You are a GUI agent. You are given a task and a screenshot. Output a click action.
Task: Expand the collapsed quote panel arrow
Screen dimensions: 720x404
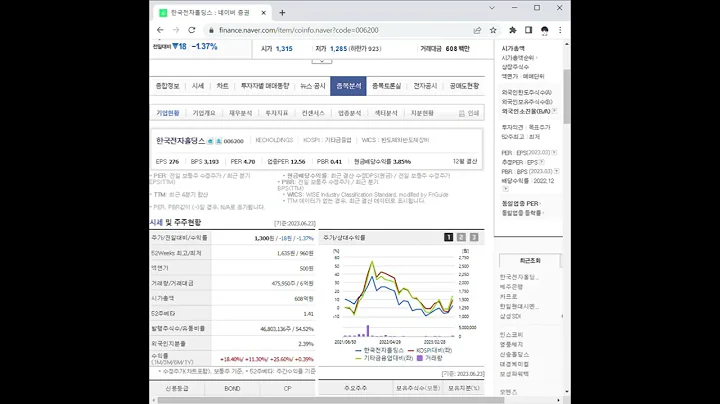click(322, 61)
